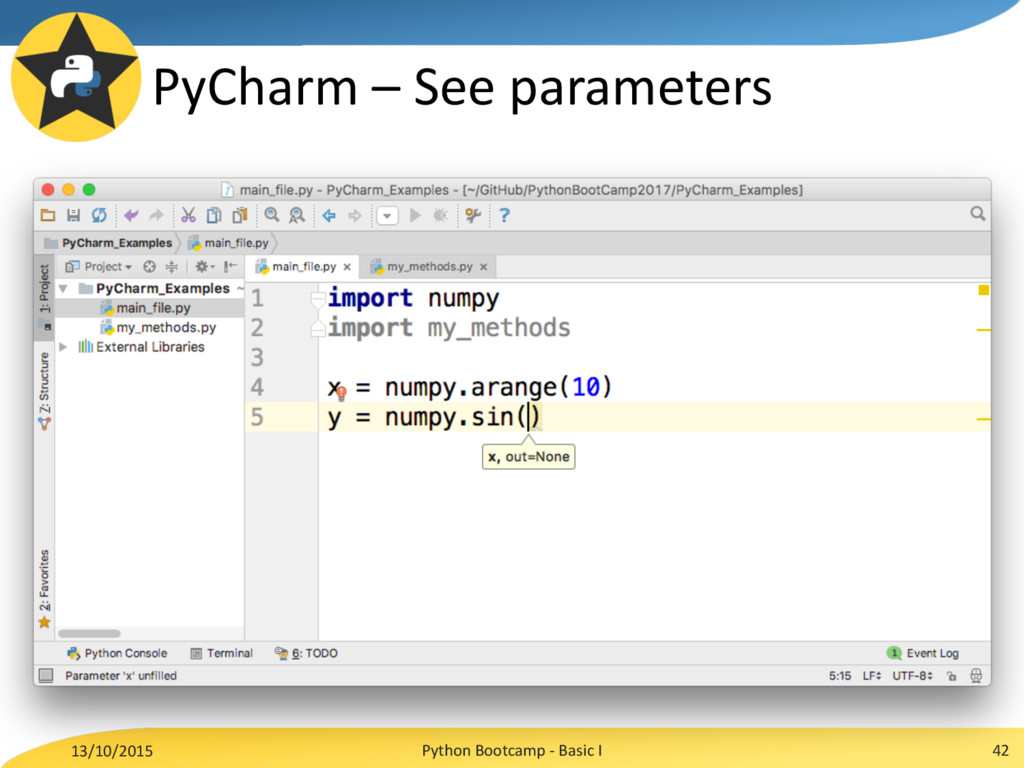This screenshot has width=1024, height=768.
Task: Open Settings via the wrench icon
Action: click(473, 215)
